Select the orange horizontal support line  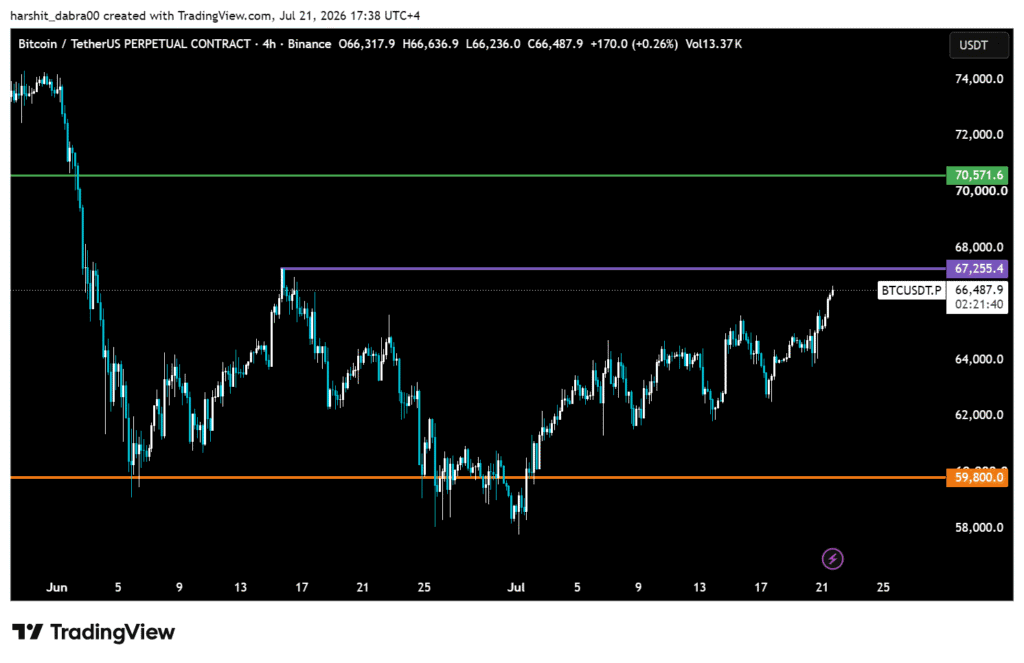point(478,477)
